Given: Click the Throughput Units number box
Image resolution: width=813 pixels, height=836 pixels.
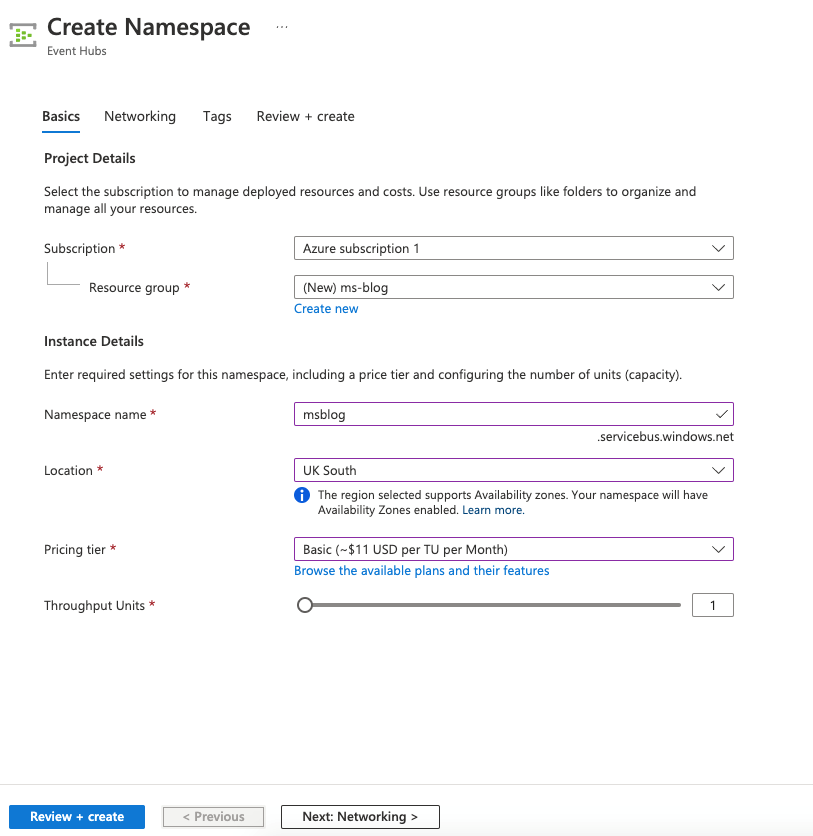Looking at the screenshot, I should pyautogui.click(x=713, y=605).
